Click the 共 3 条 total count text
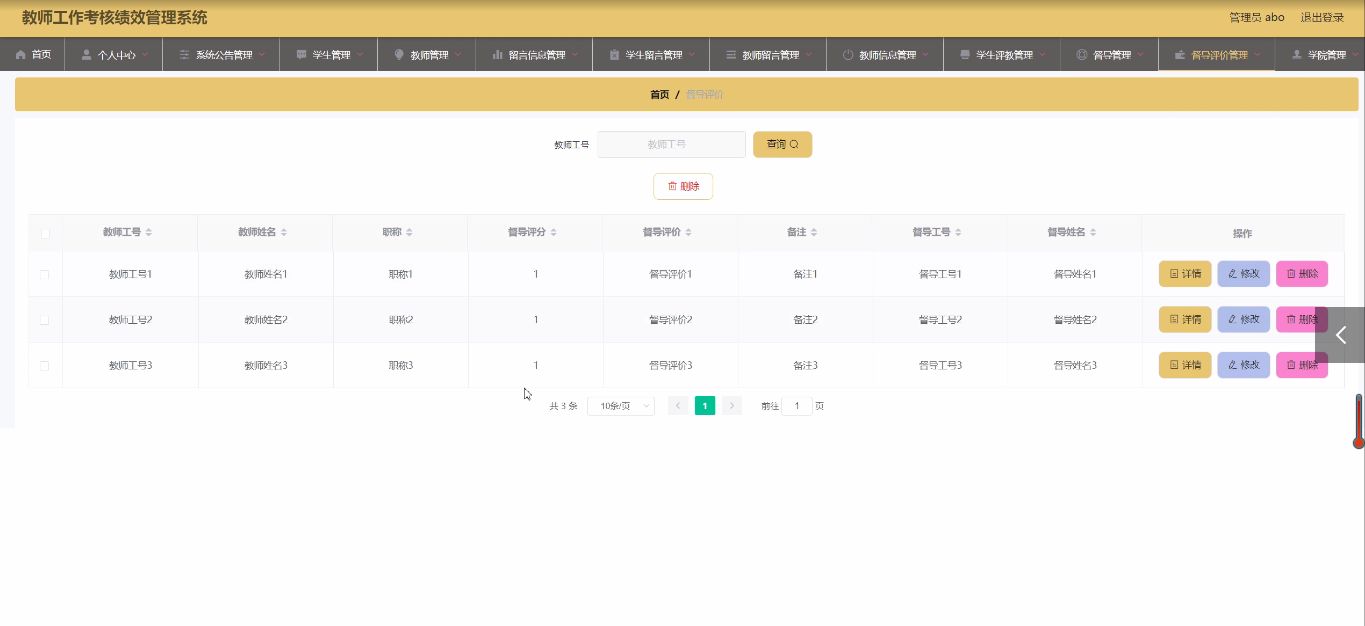This screenshot has width=1365, height=626. pyautogui.click(x=563, y=406)
